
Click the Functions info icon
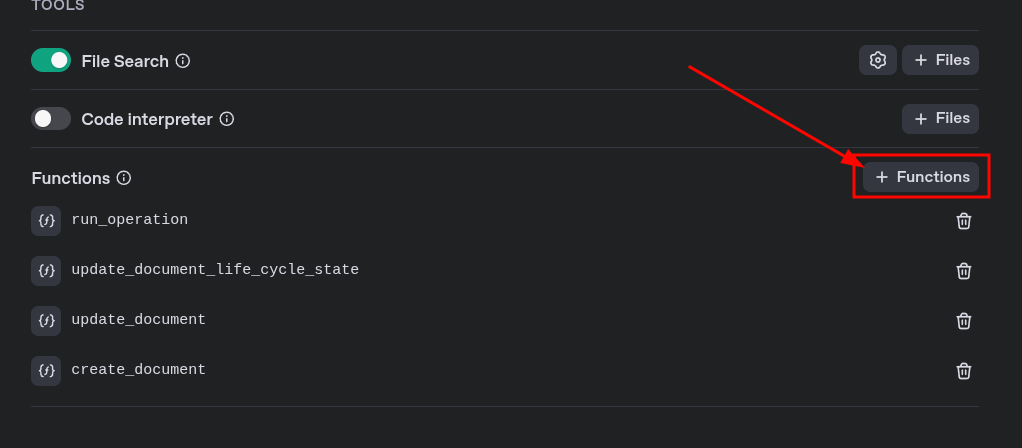124,178
